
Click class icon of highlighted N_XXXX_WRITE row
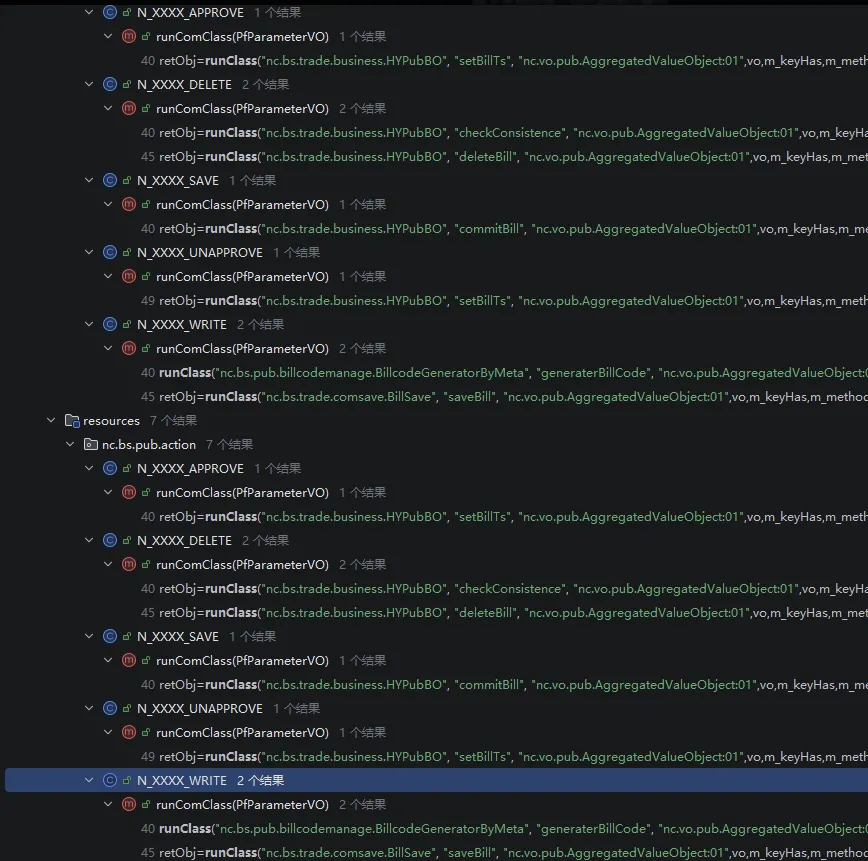coord(110,781)
